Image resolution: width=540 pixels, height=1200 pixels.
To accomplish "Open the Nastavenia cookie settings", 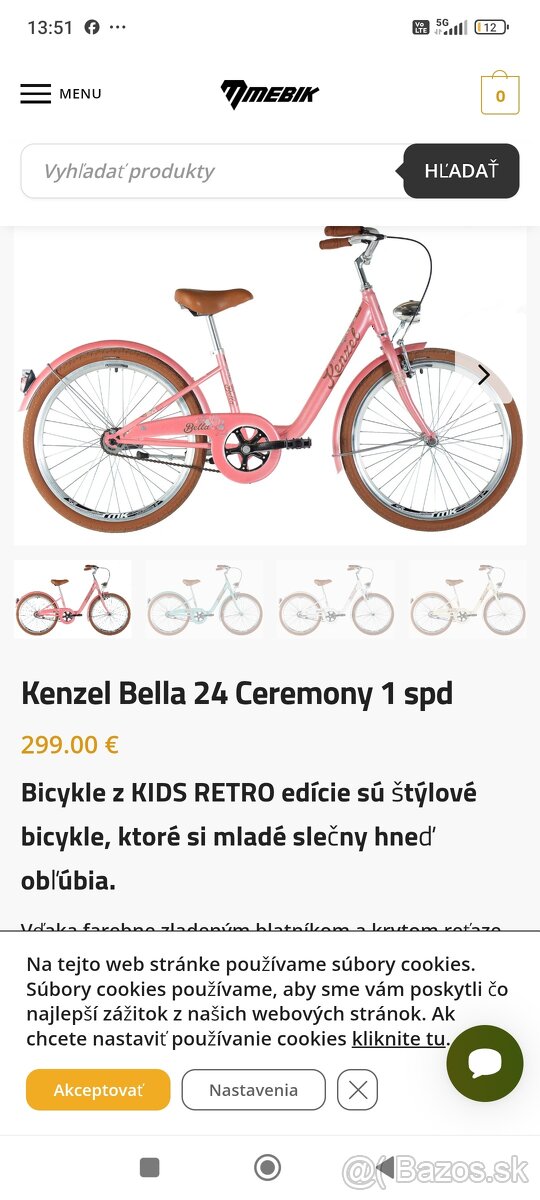I will [x=253, y=1090].
